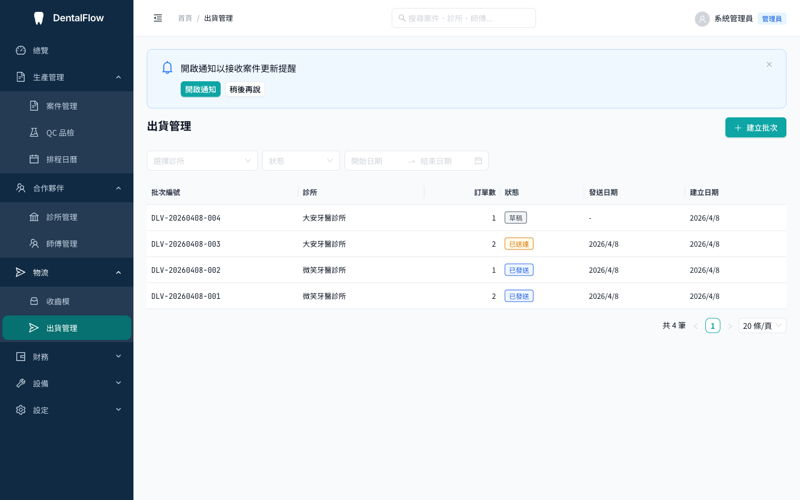Screen dimensions: 800x500
Task: Open 收齒模 in the sidebar
Action: point(66,301)
